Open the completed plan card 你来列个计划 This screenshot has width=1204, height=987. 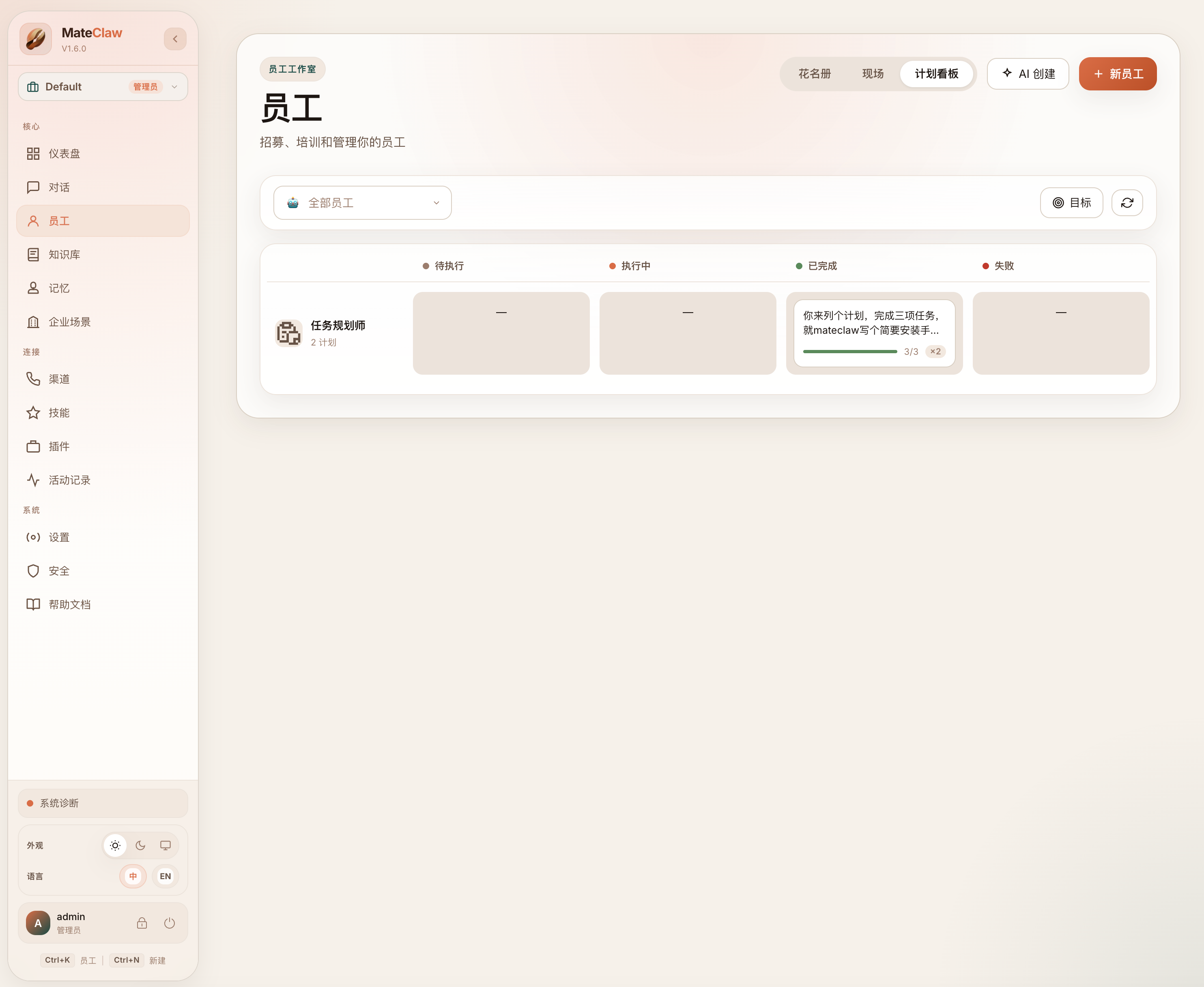[874, 333]
